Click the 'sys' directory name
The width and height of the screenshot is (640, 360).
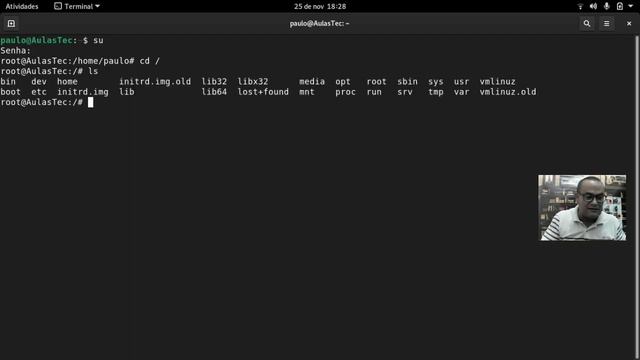pos(436,82)
